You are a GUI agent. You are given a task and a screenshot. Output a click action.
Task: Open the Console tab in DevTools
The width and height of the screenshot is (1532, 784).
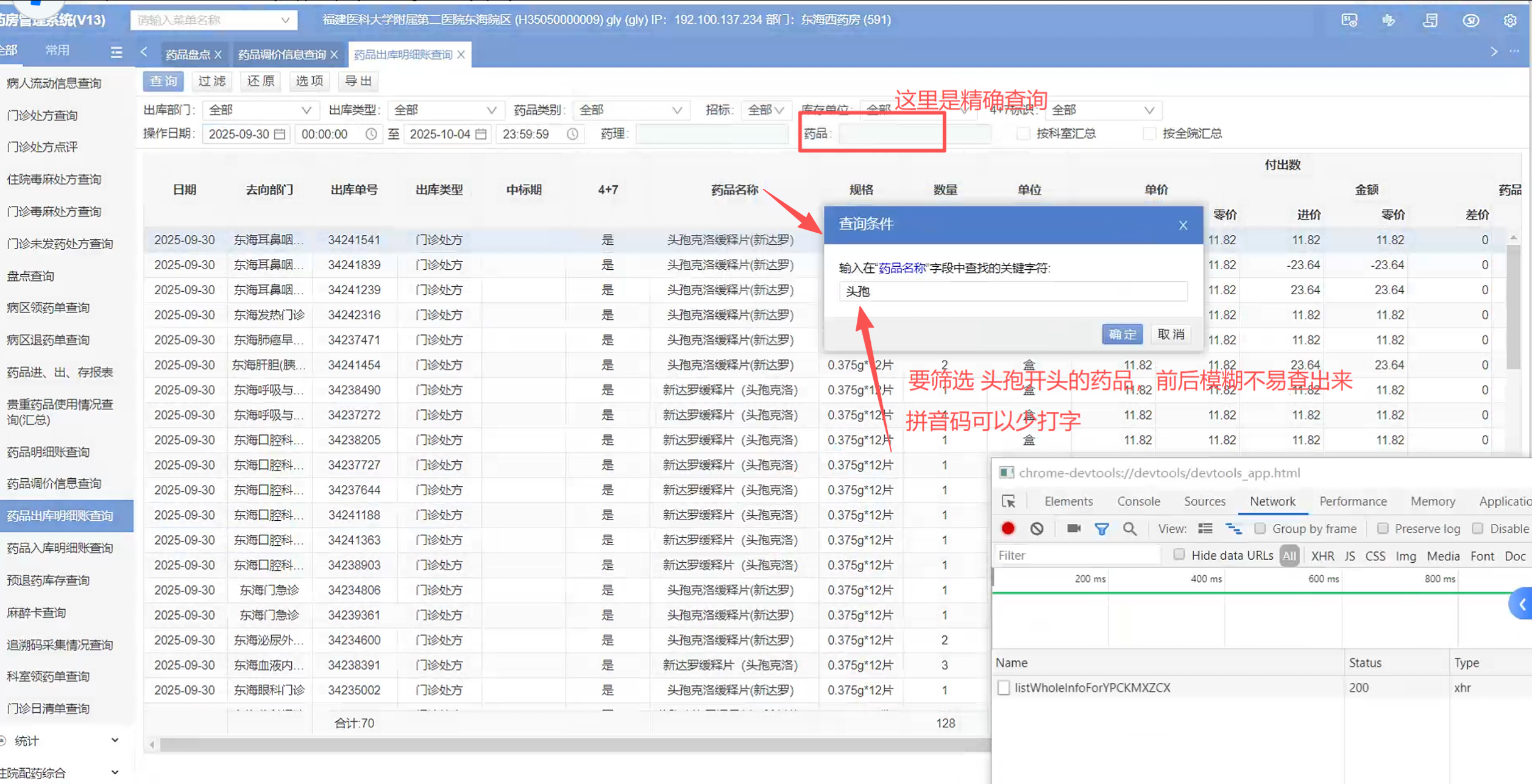1138,501
